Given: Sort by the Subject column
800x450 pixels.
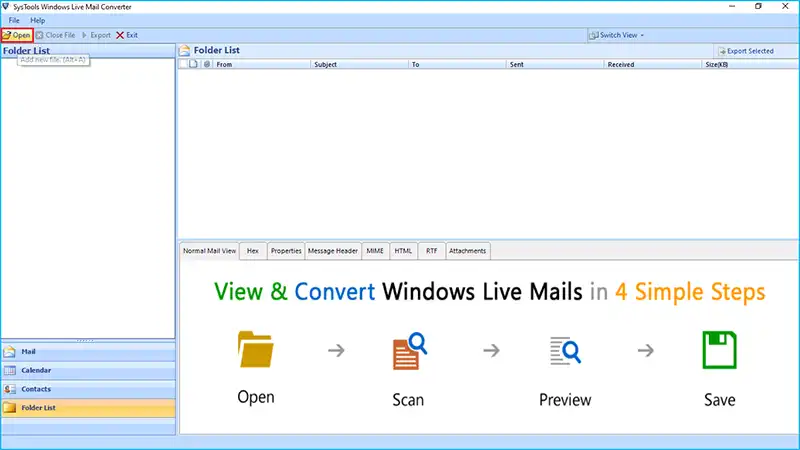Looking at the screenshot, I should [x=359, y=64].
